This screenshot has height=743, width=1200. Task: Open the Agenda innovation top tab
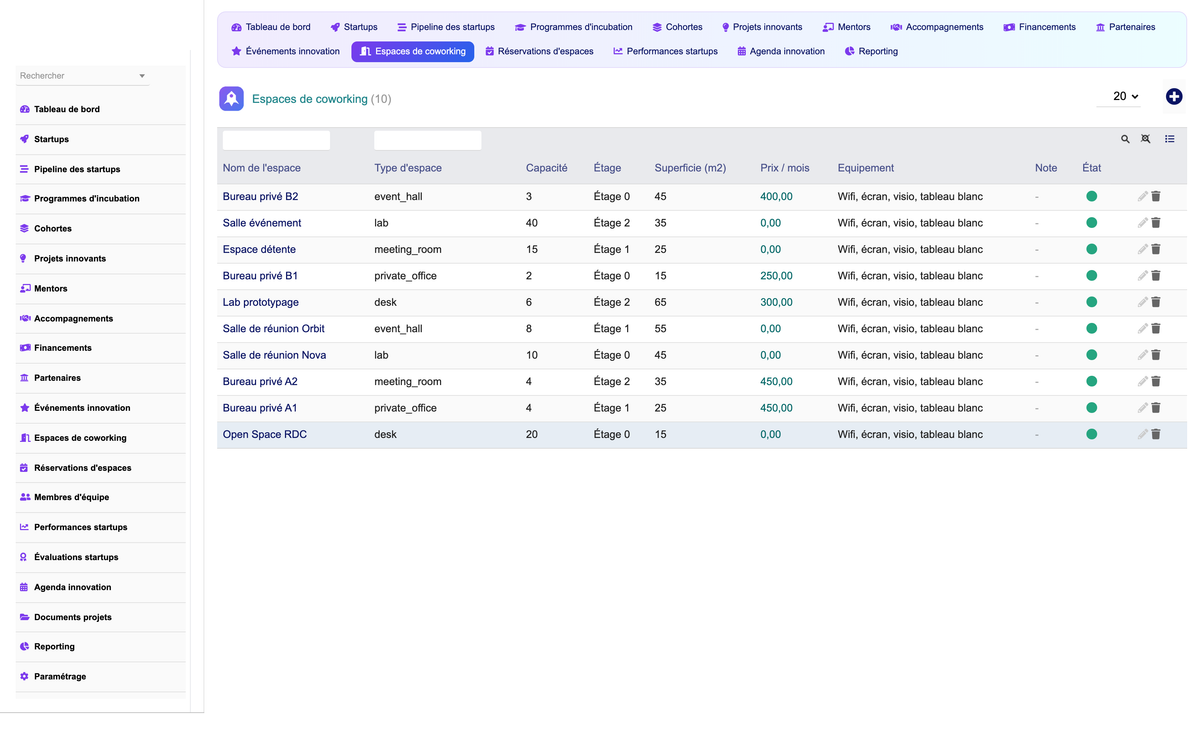pyautogui.click(x=781, y=51)
